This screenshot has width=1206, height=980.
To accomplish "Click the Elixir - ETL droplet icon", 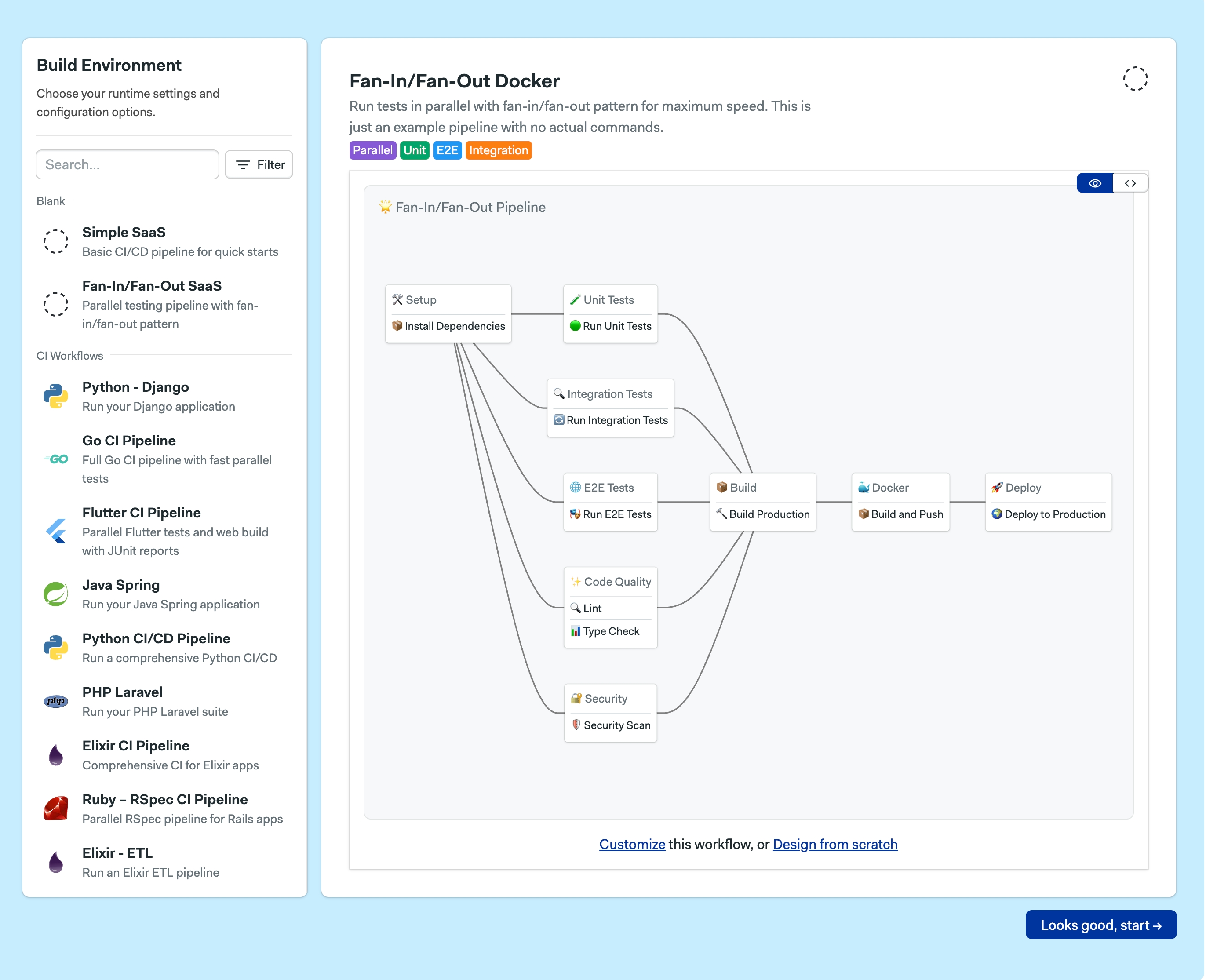I will tap(55, 862).
